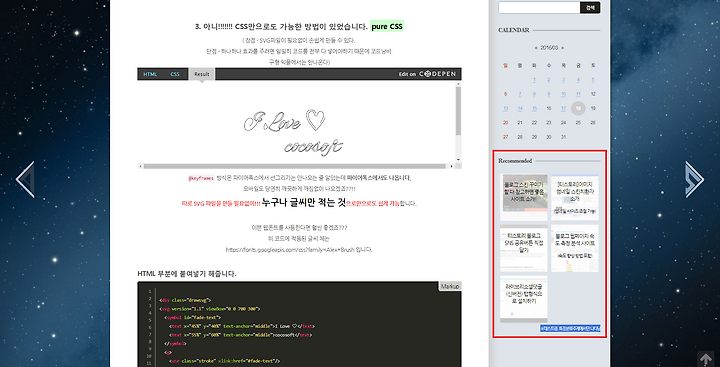Click calendar date 31

pos(563,137)
